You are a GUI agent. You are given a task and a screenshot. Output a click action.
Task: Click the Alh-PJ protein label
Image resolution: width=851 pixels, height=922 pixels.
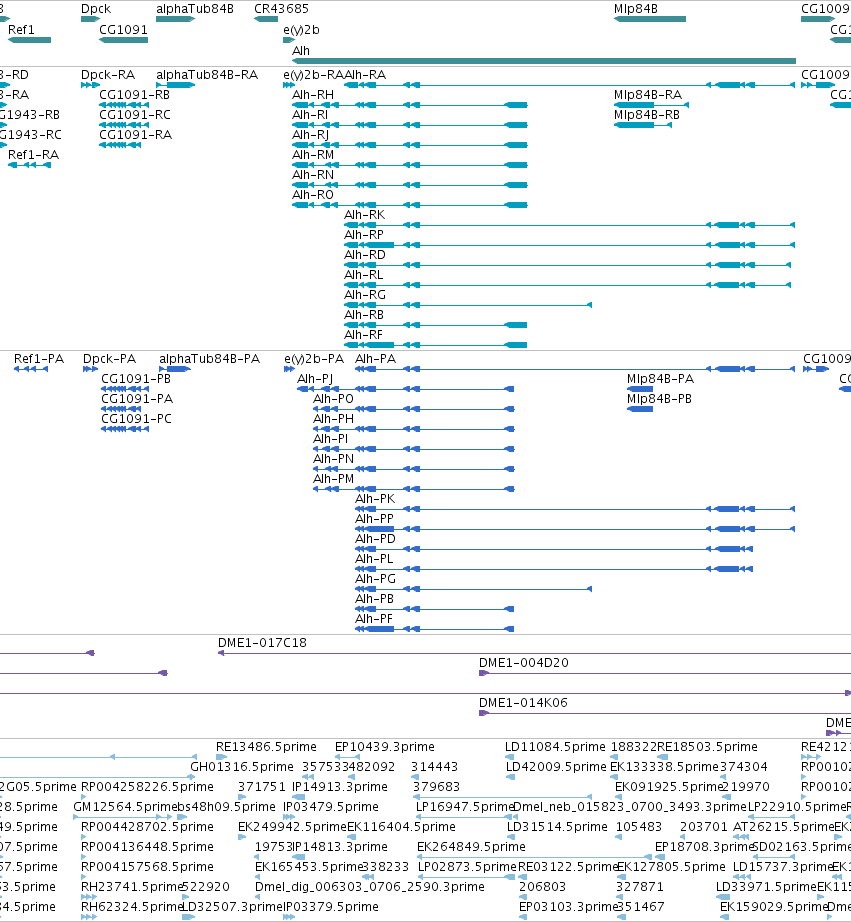pyautogui.click(x=315, y=379)
